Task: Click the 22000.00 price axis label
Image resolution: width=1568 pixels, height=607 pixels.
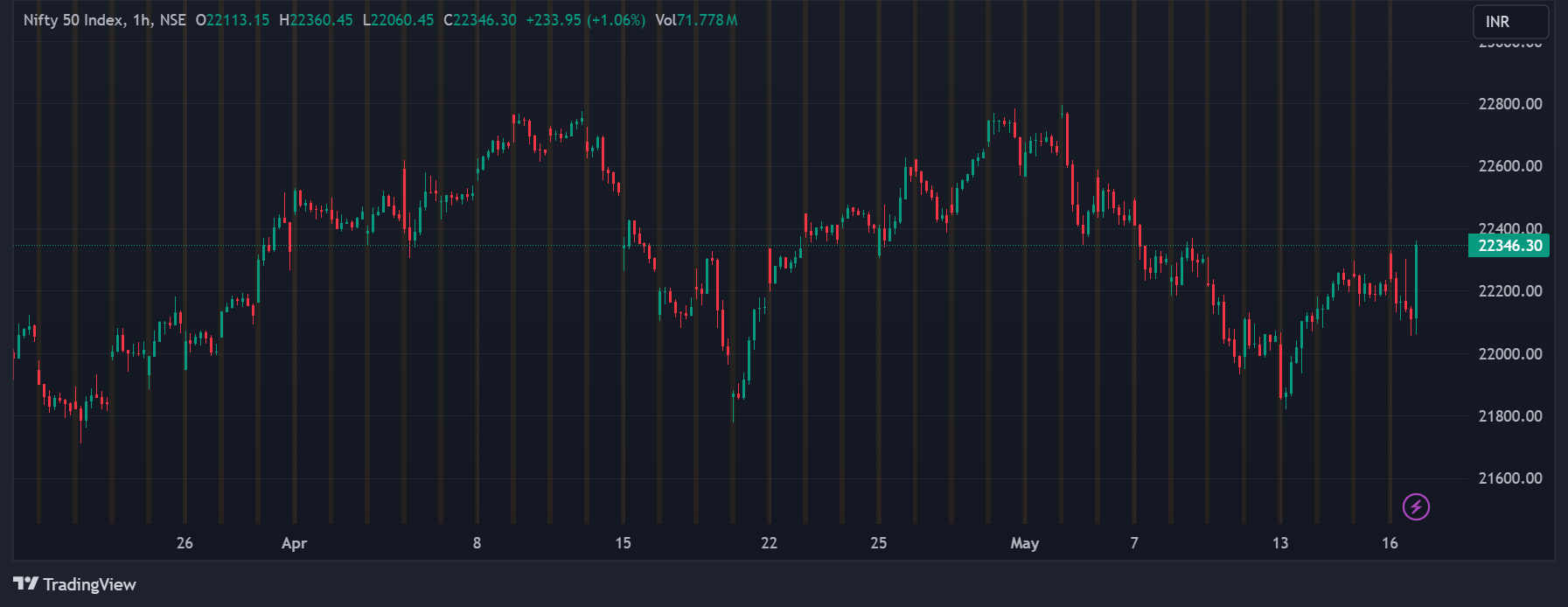Action: pyautogui.click(x=1510, y=354)
